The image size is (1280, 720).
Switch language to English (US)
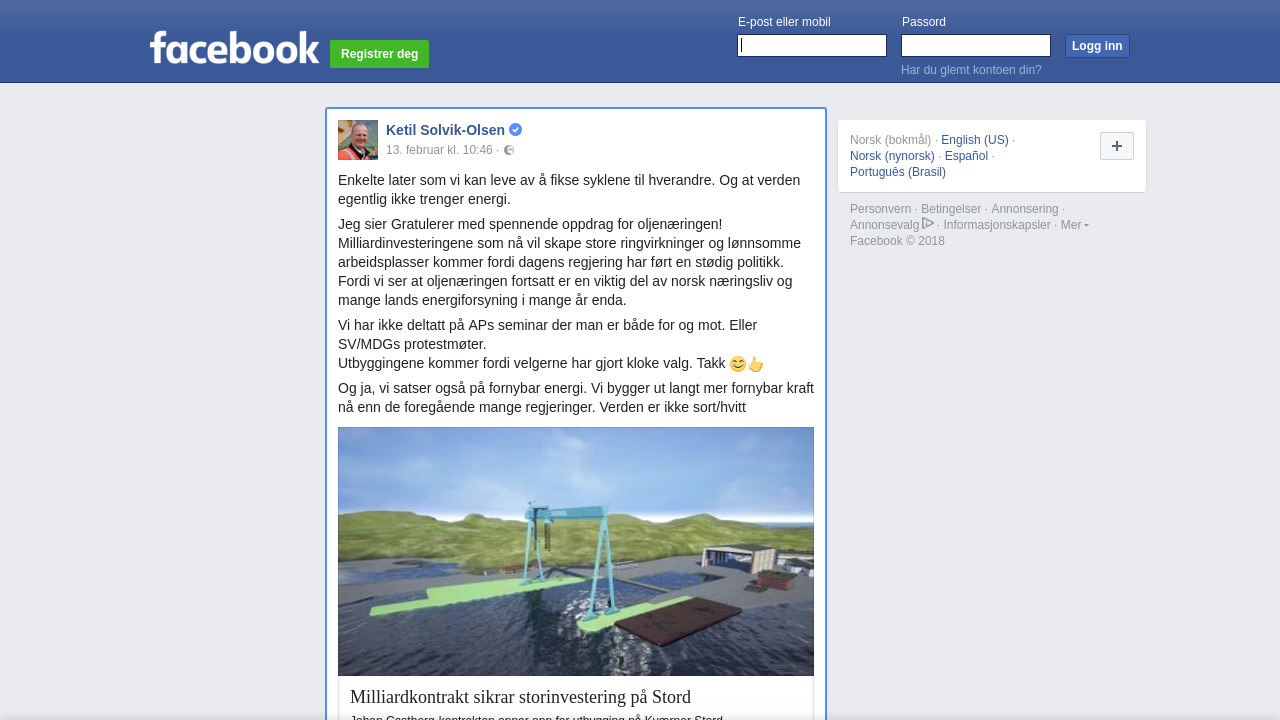[975, 140]
